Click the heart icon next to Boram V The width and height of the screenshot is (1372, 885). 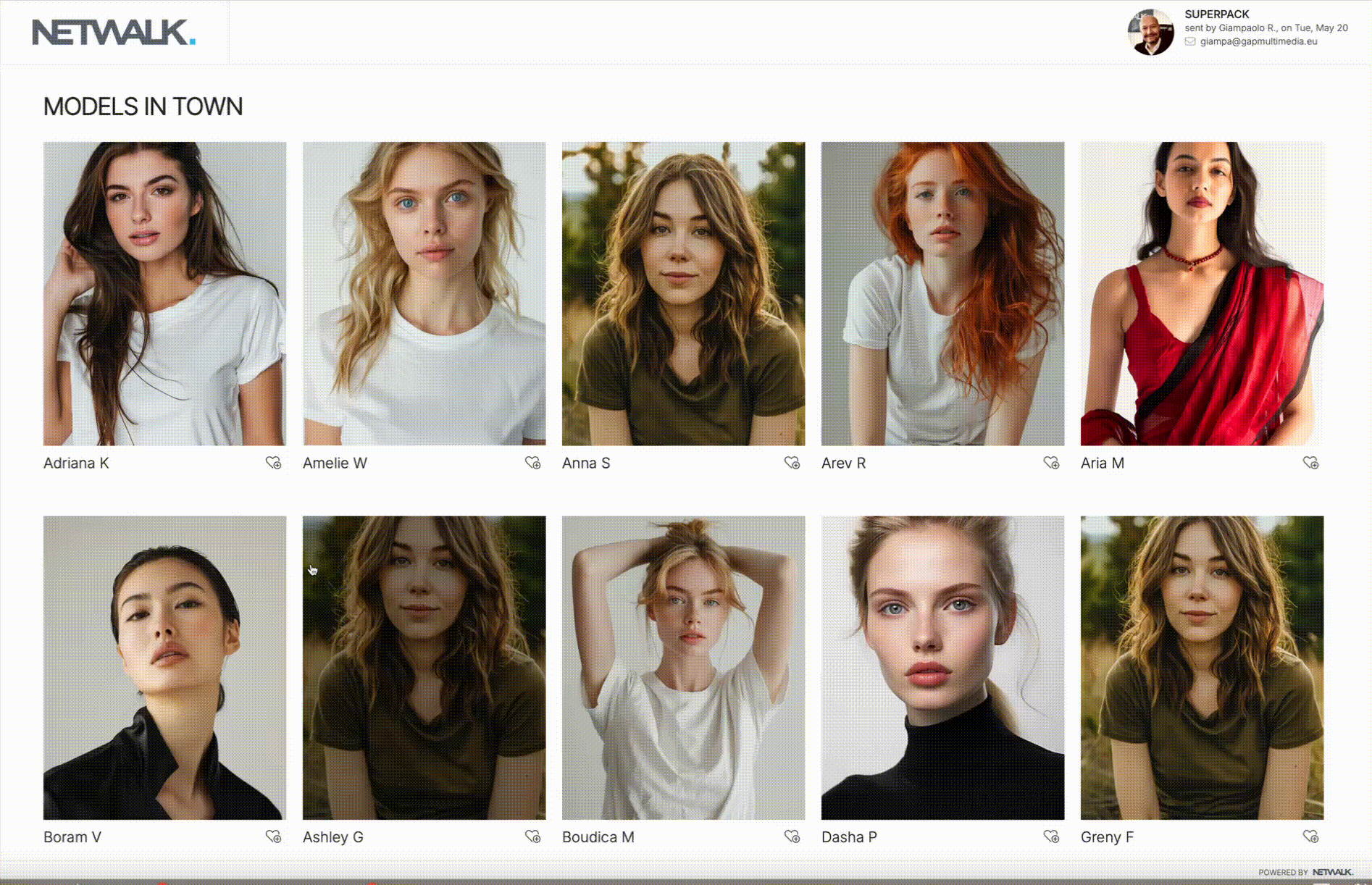tap(275, 836)
